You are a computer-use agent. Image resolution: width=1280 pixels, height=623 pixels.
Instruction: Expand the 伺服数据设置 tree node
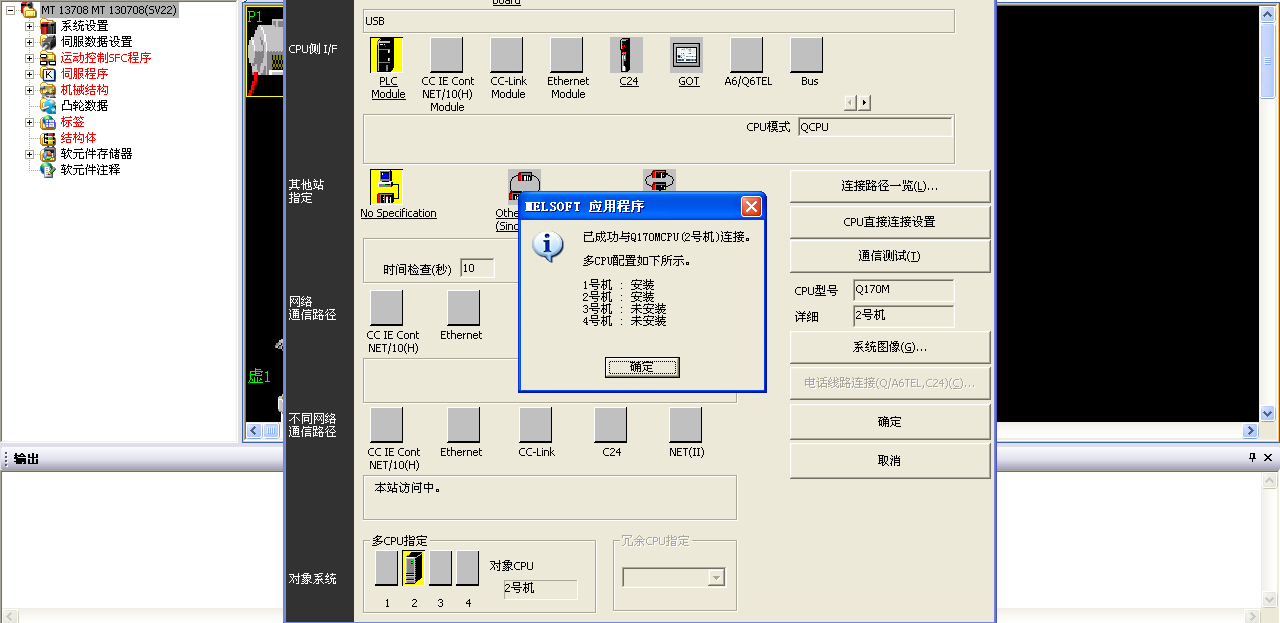[x=30, y=42]
